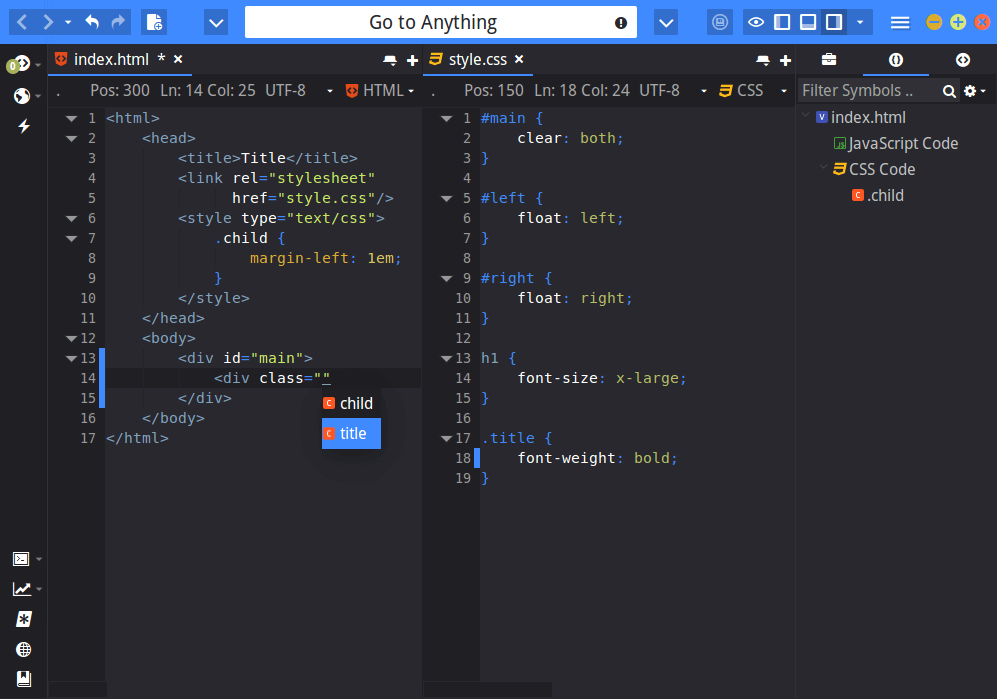Toggle focus mode eye icon
Viewport: 997px width, 699px height.
click(x=756, y=22)
